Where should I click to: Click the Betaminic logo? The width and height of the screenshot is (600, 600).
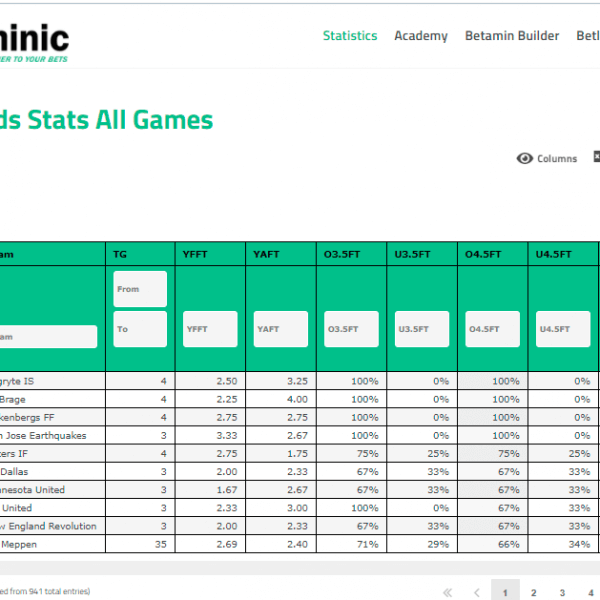click(x=34, y=43)
